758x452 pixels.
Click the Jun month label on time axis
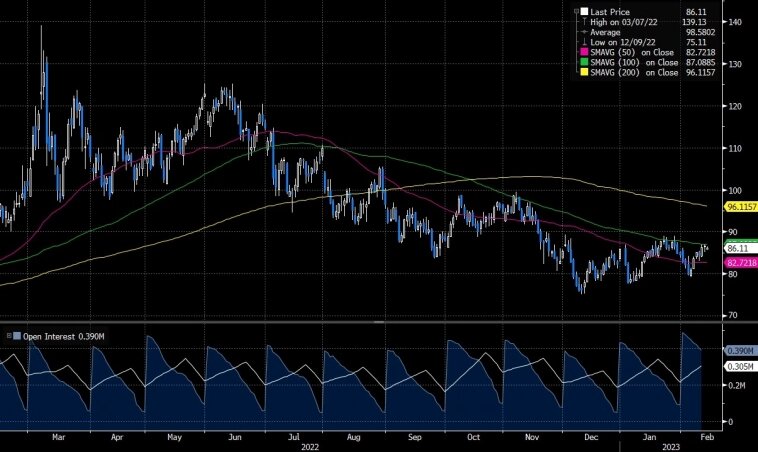[x=234, y=437]
